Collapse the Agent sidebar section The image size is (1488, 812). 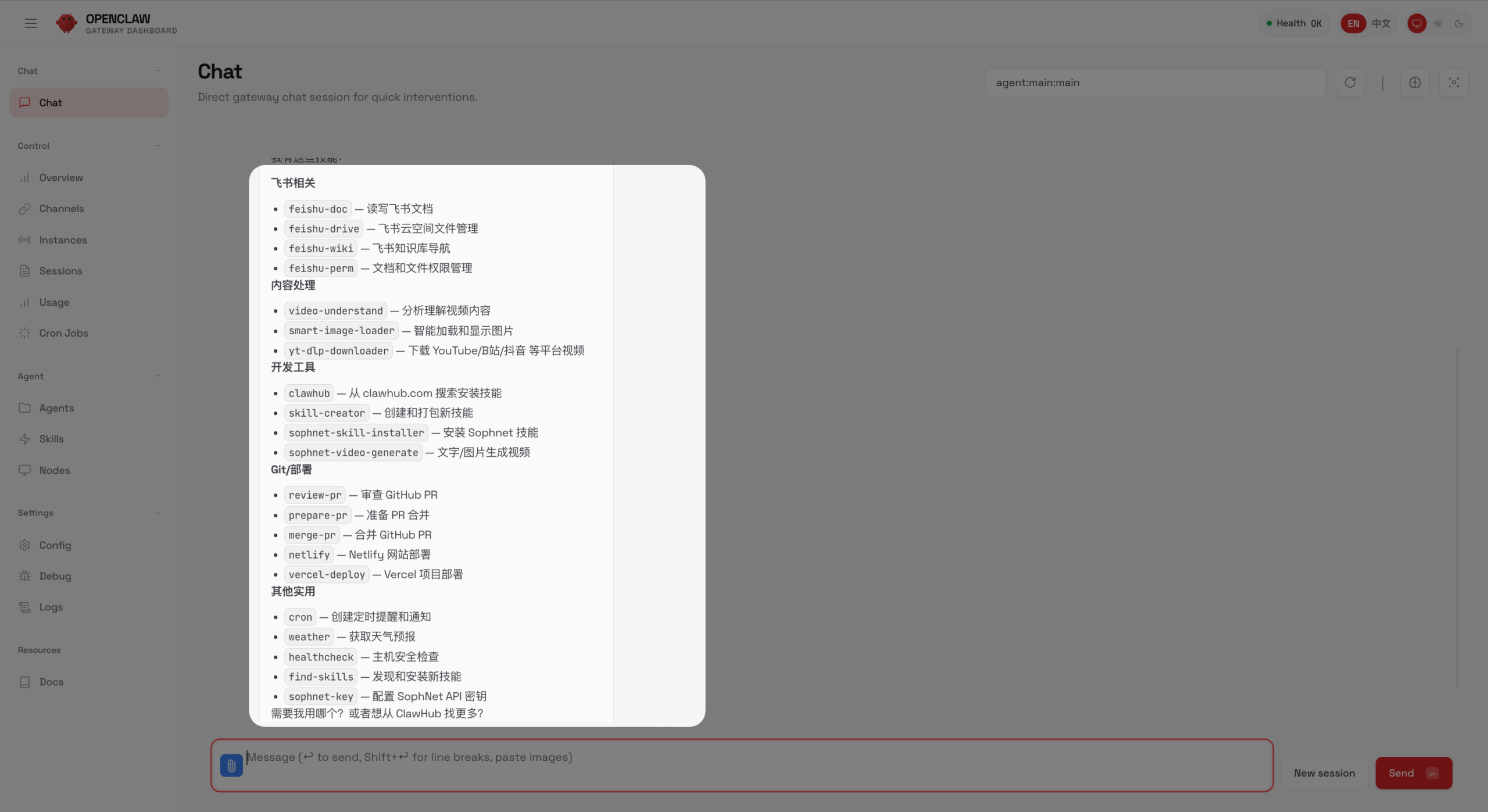pyautogui.click(x=158, y=376)
